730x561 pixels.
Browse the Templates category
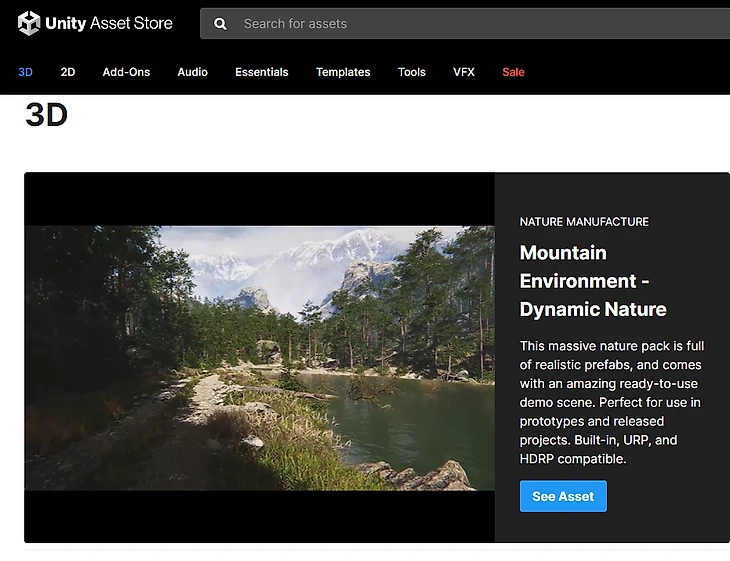343,72
